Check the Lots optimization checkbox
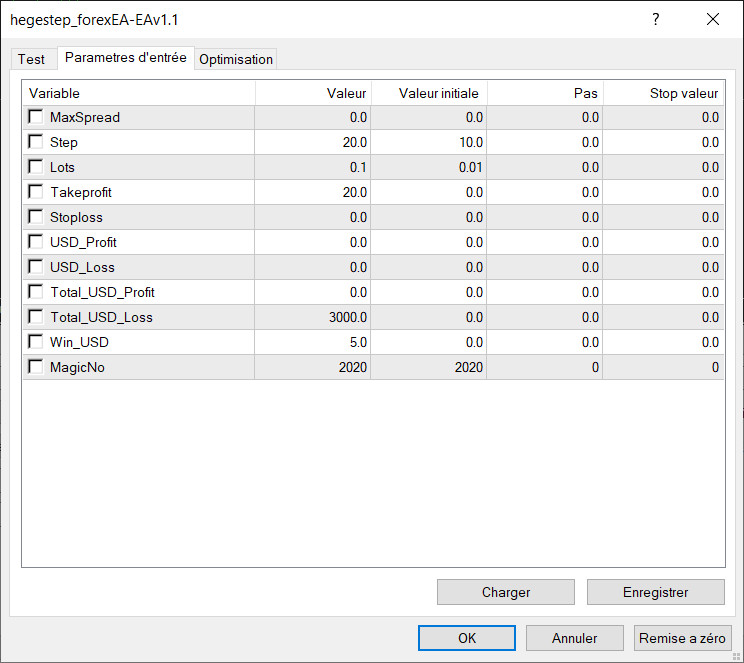Image resolution: width=744 pixels, height=663 pixels. tap(36, 167)
